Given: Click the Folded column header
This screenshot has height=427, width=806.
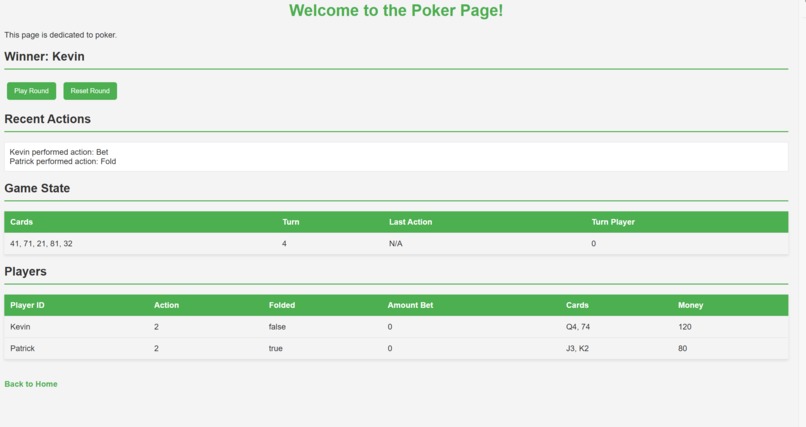Looking at the screenshot, I should coord(282,305).
